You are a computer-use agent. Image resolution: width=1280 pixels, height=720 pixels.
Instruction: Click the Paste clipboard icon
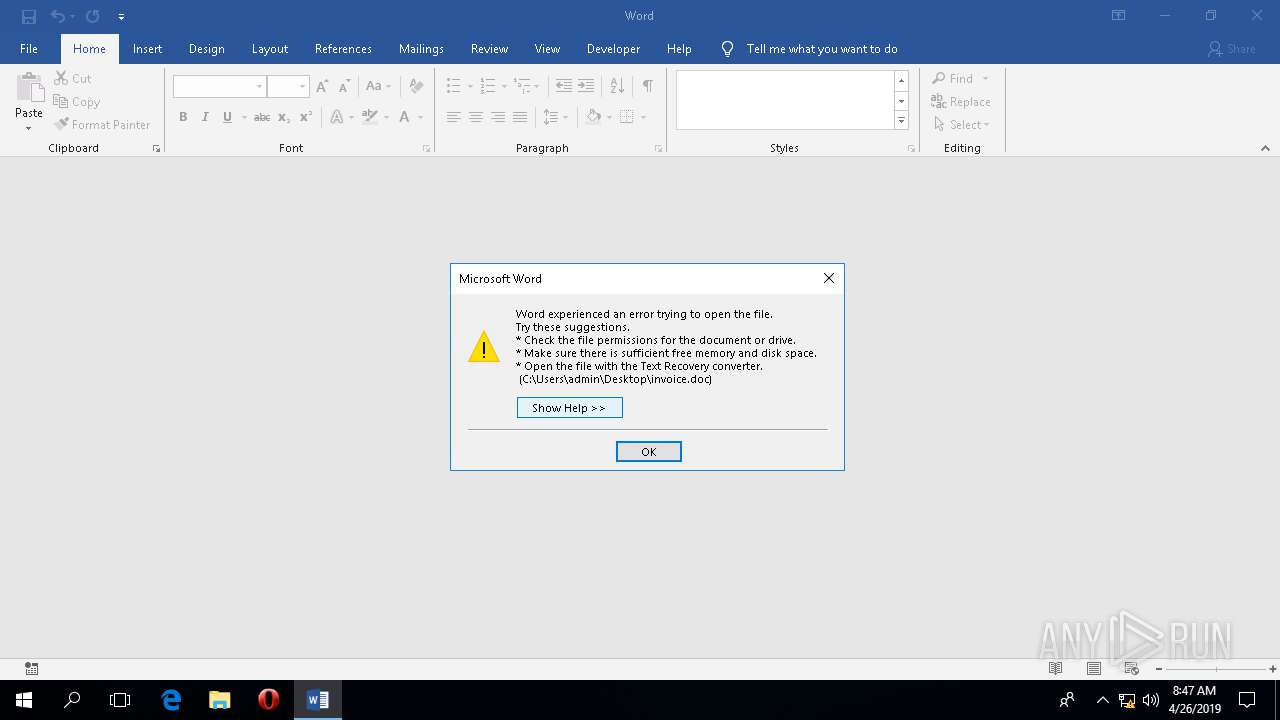(x=29, y=88)
